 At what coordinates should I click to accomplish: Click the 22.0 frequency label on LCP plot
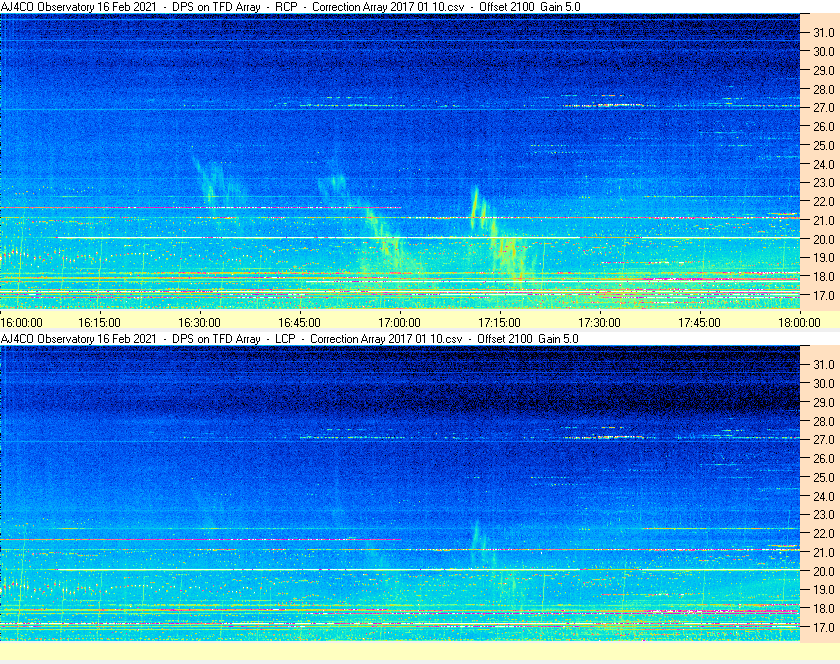(x=824, y=533)
